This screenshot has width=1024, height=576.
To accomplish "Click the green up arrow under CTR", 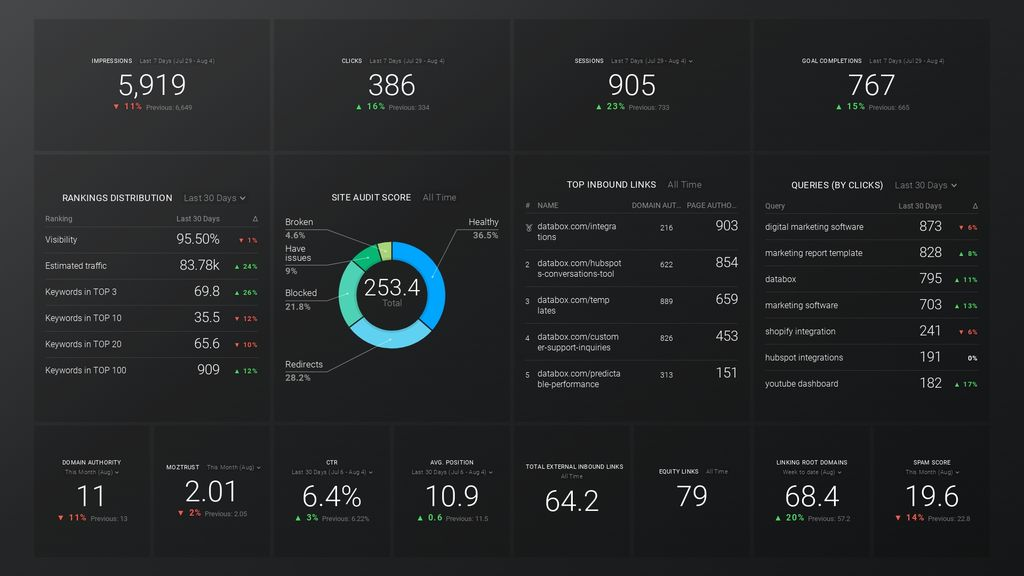I will [x=298, y=518].
